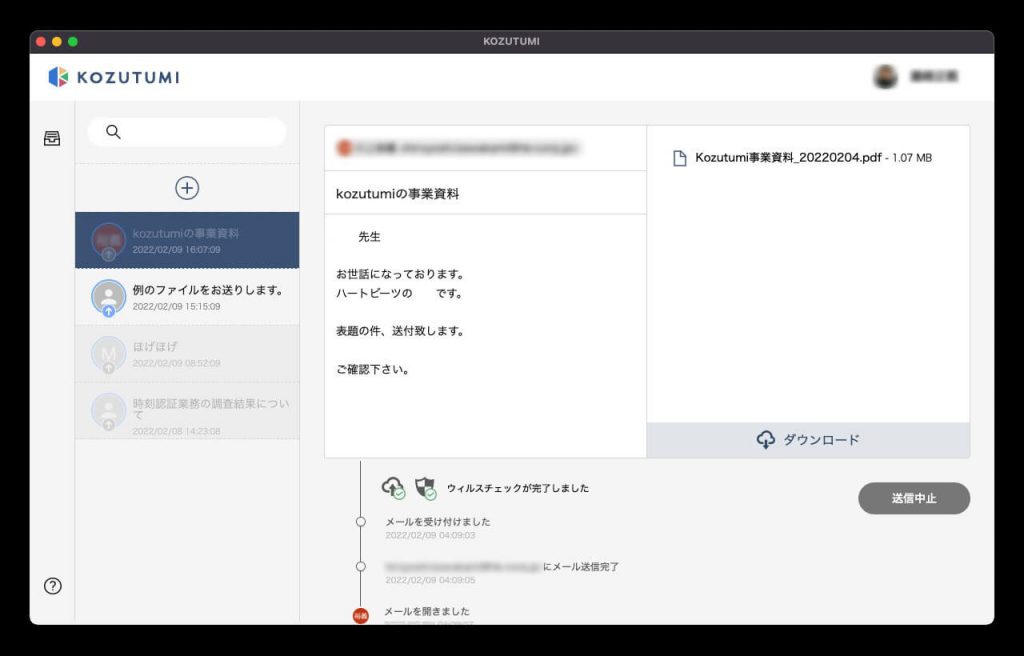
Task: Click the macOS yellow minimize window button
Action: click(57, 41)
